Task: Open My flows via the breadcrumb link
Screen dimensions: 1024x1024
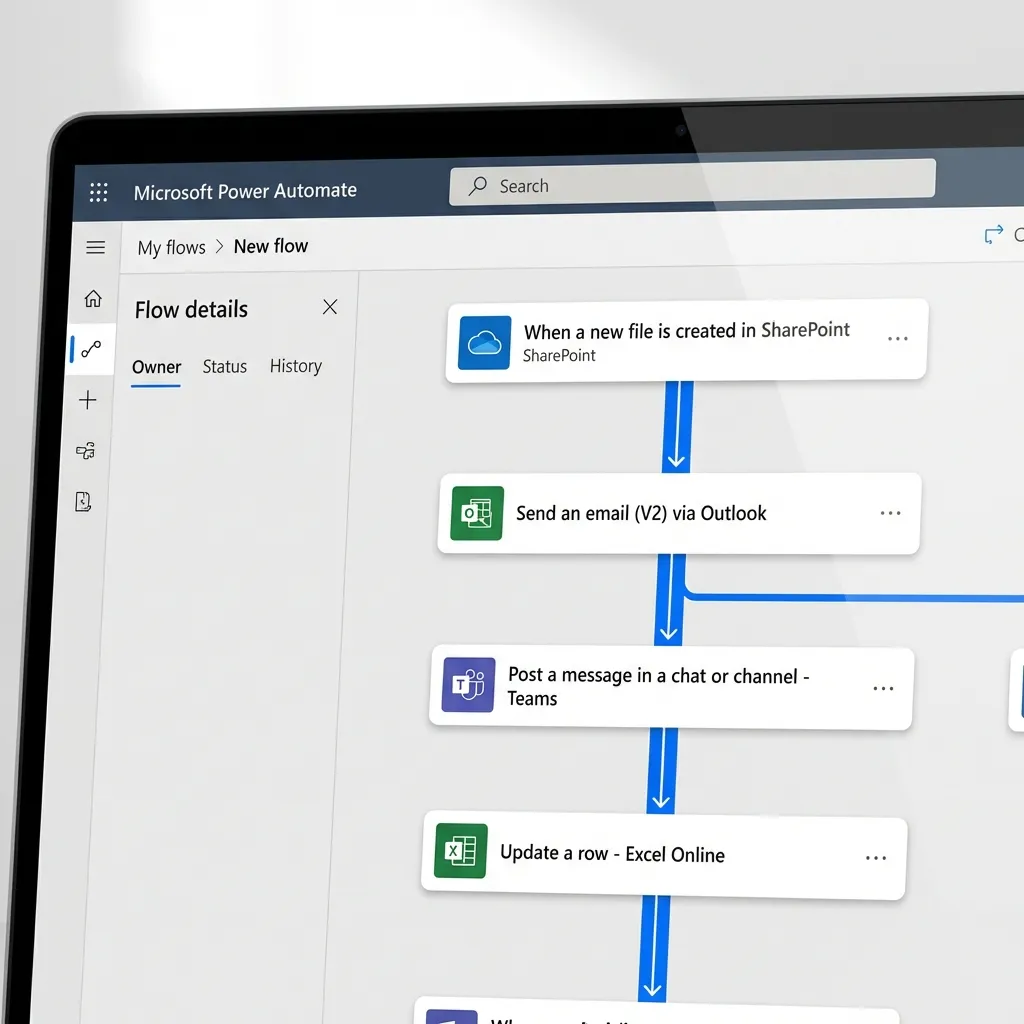Action: [x=171, y=247]
